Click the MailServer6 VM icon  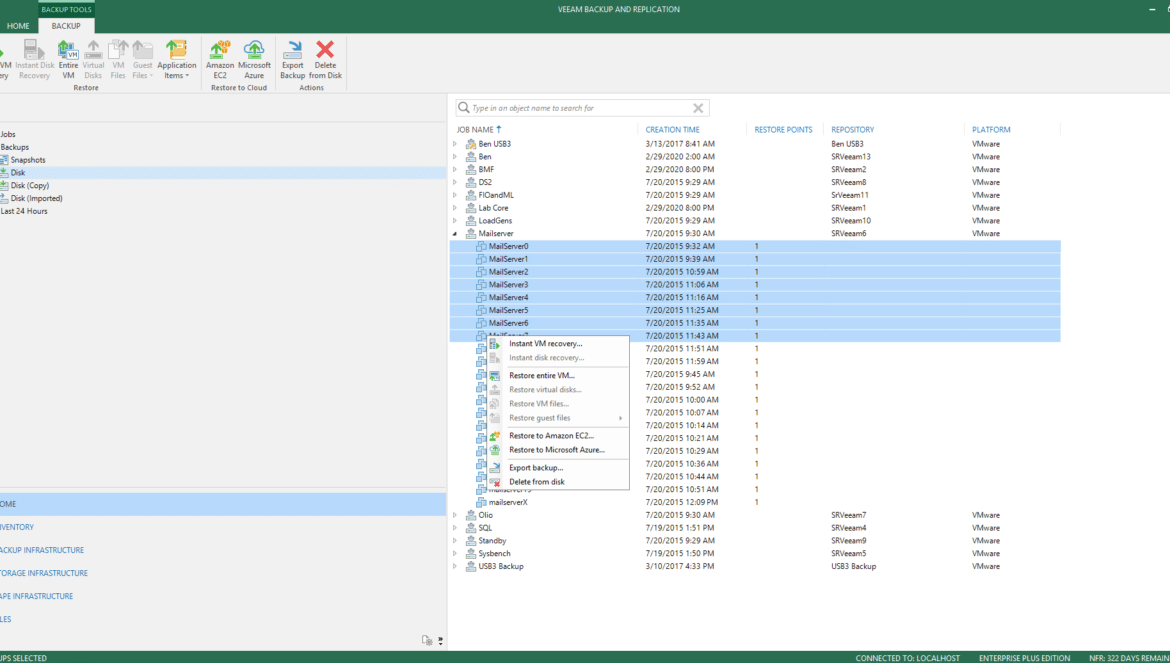click(x=481, y=323)
